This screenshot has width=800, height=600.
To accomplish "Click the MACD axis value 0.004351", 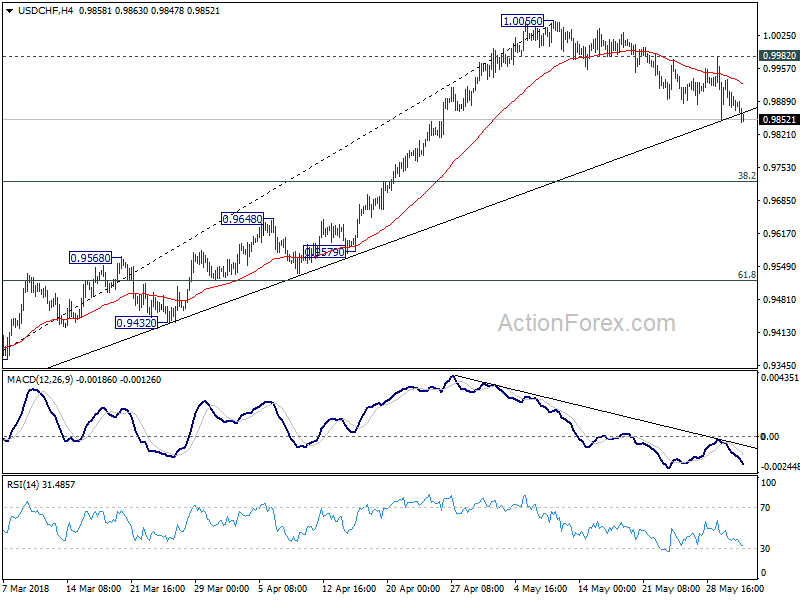I will (x=779, y=378).
